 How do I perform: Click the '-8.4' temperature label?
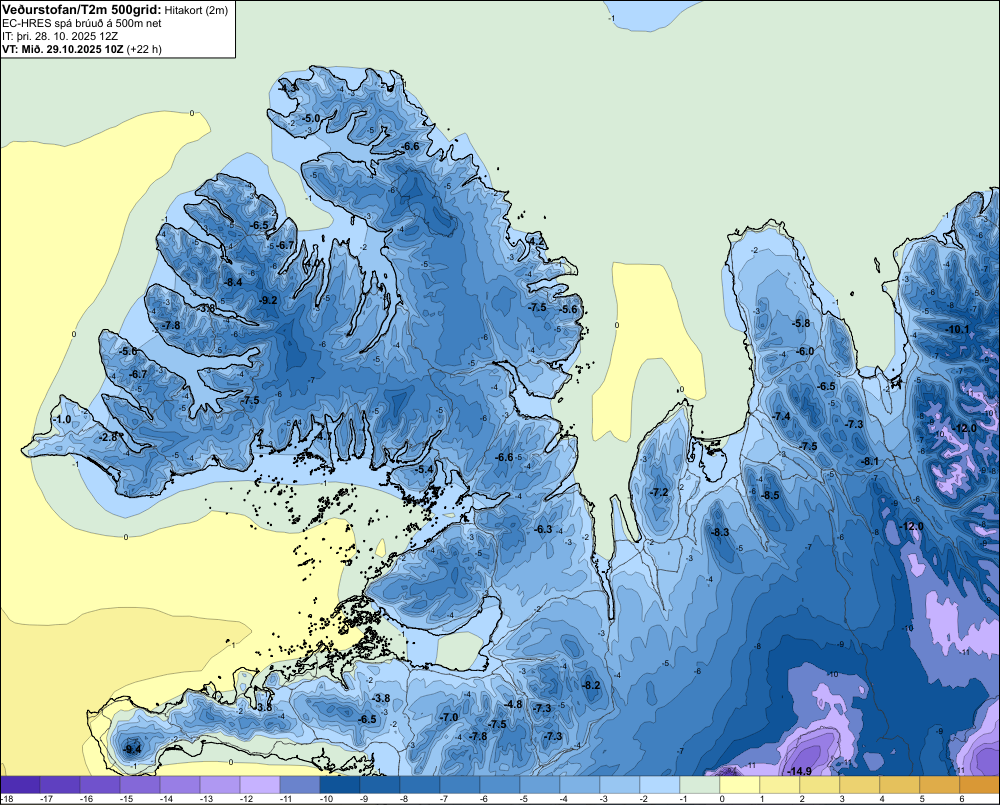click(x=233, y=283)
